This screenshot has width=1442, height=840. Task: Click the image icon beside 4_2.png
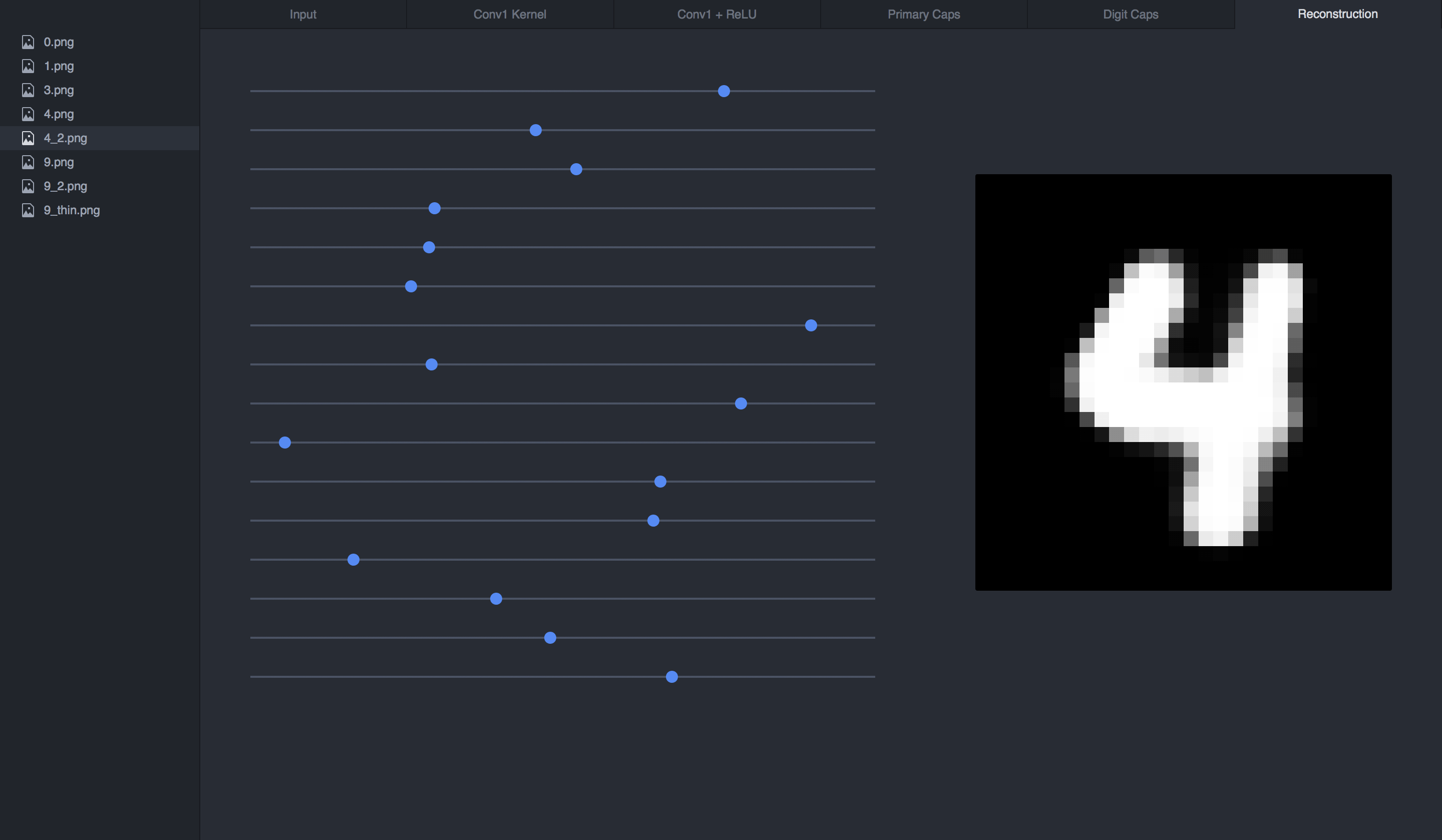click(28, 138)
